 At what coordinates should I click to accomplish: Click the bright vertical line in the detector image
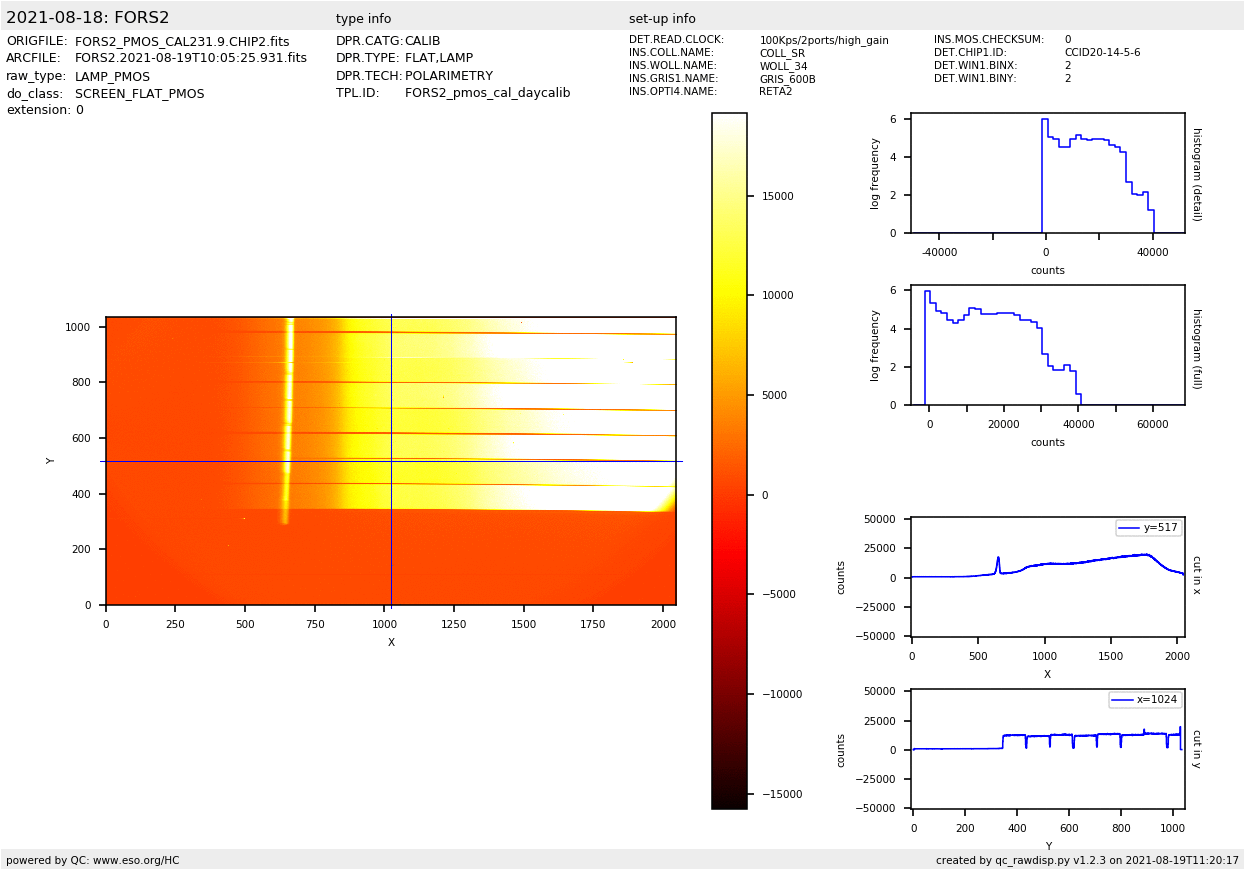click(288, 420)
